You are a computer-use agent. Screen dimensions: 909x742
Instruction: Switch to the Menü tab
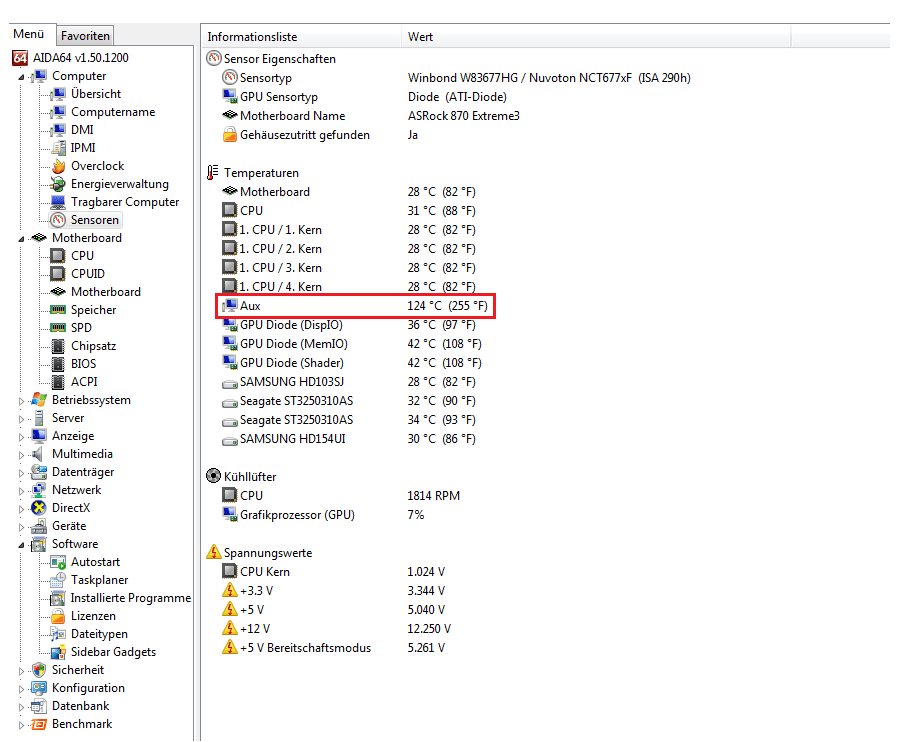pyautogui.click(x=29, y=34)
